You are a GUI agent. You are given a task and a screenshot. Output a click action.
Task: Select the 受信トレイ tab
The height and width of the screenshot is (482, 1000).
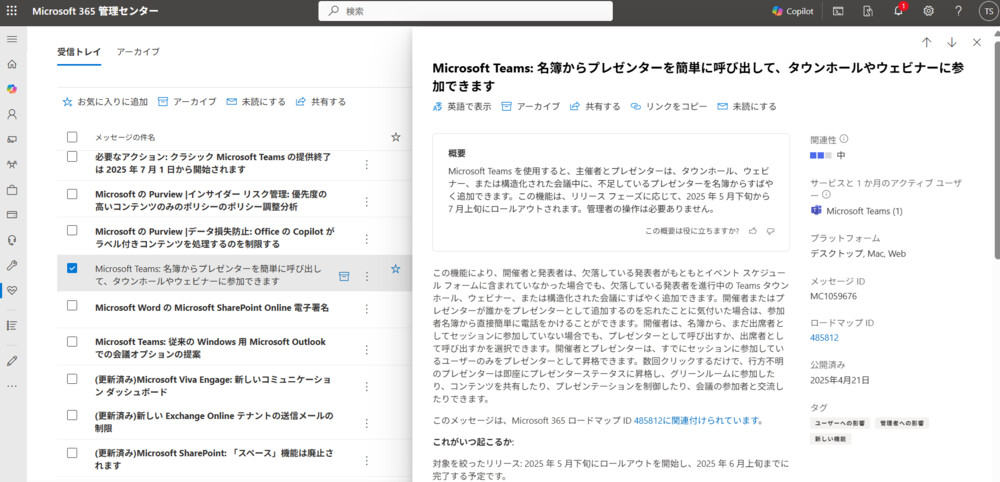pos(79,50)
